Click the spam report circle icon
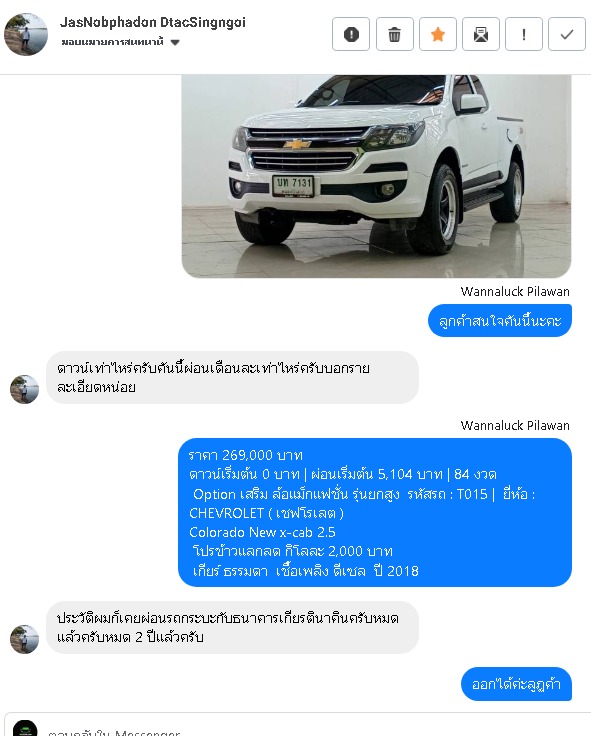Image resolution: width=591 pixels, height=736 pixels. point(351,34)
